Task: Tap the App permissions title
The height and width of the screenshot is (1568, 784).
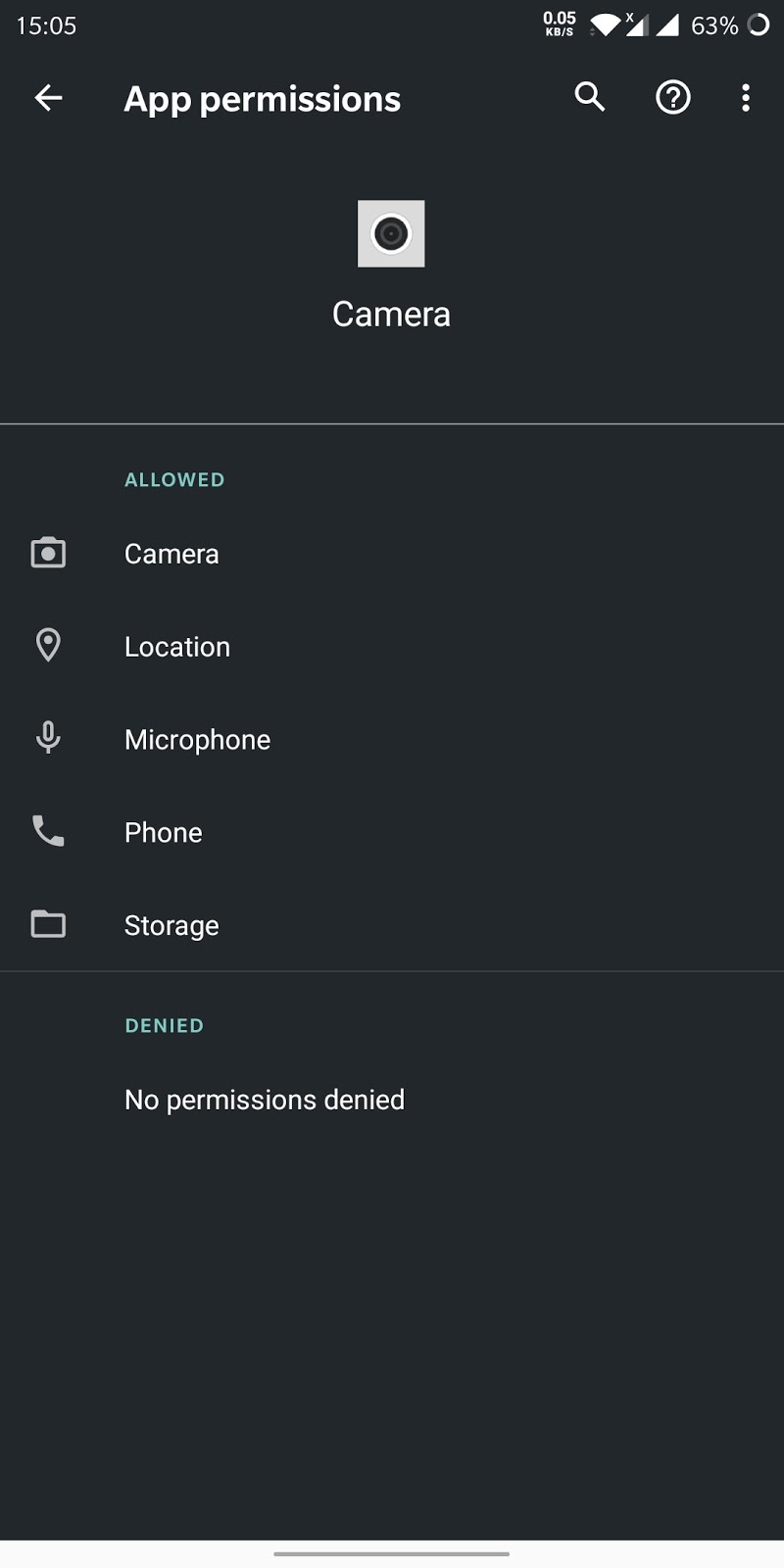Action: (x=262, y=98)
